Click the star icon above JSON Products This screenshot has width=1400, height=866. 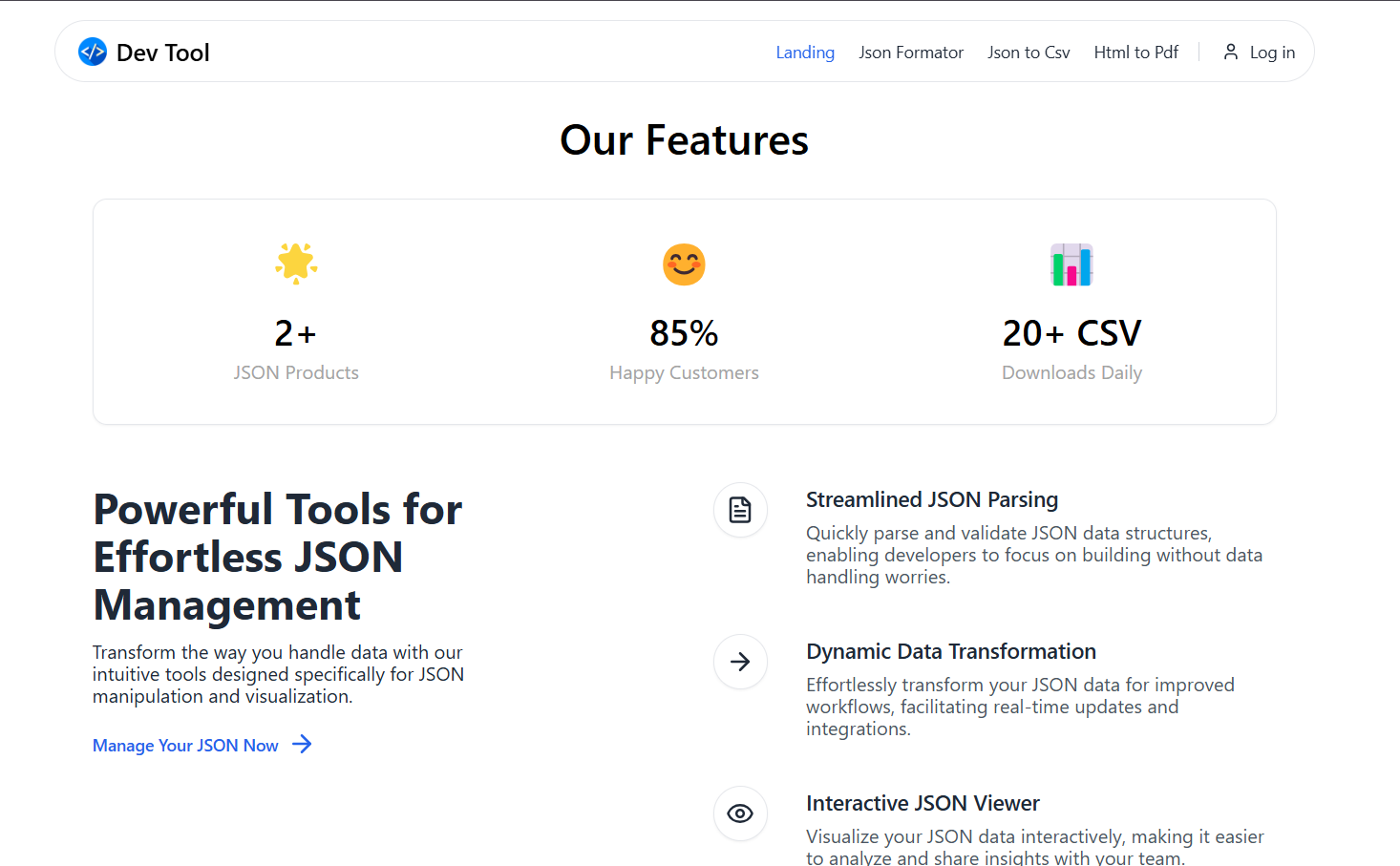pyautogui.click(x=296, y=264)
